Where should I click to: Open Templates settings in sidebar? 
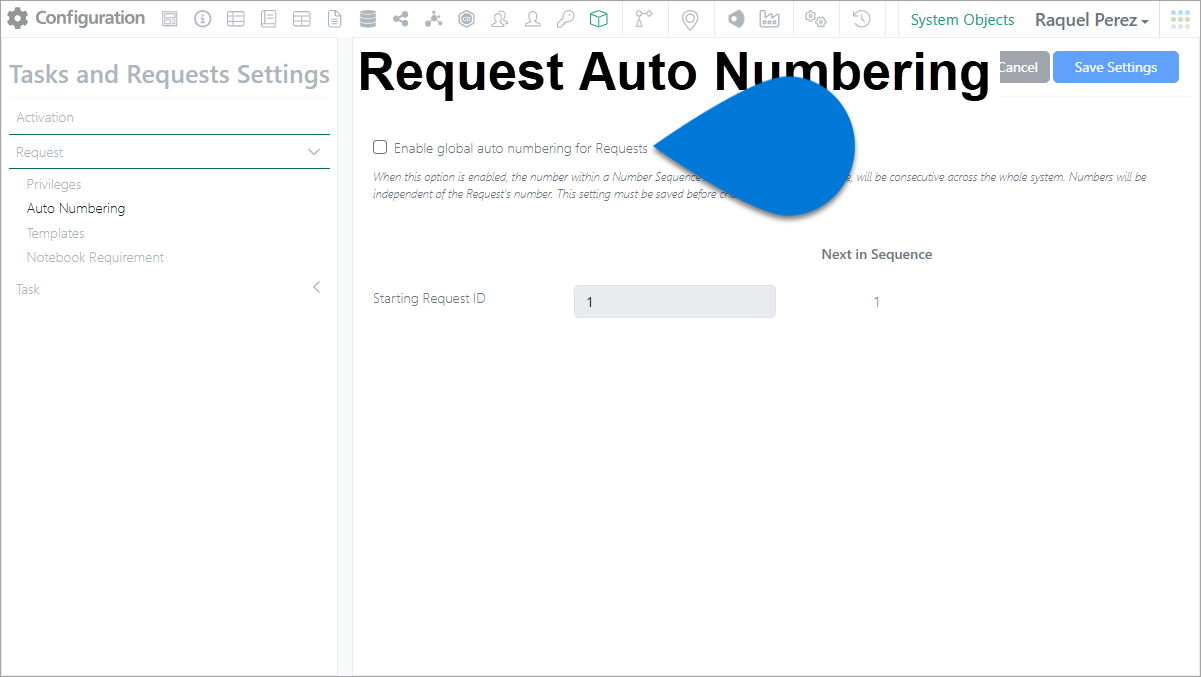(55, 233)
